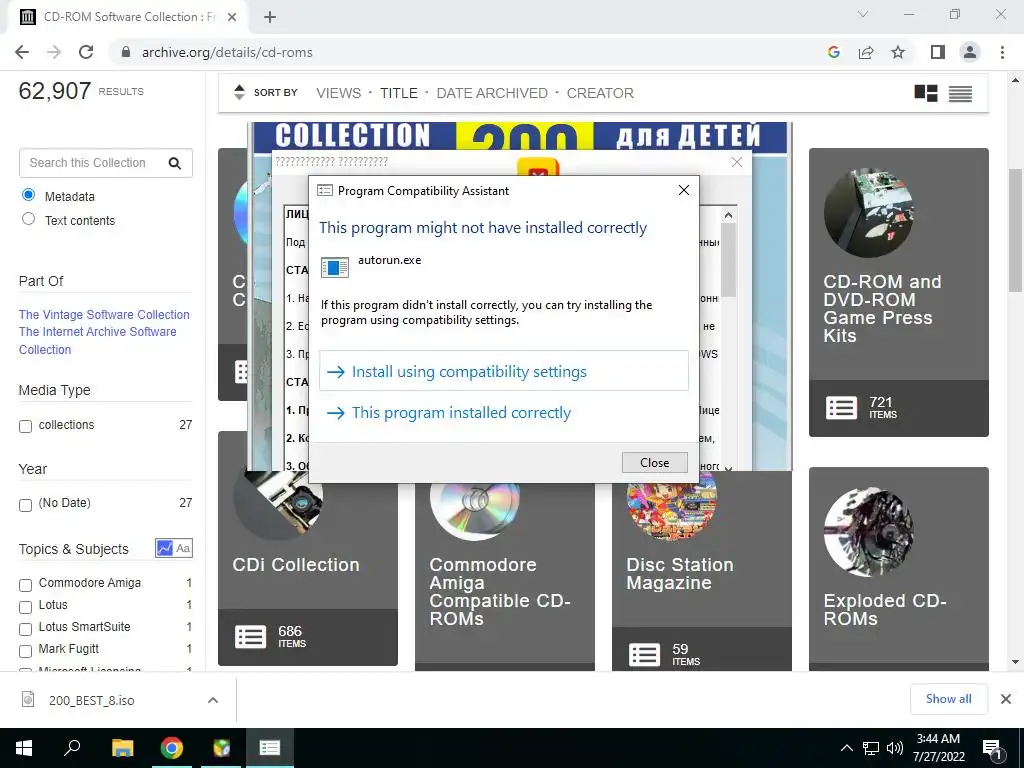Show hidden system tray icons
The height and width of the screenshot is (768, 1024).
(846, 748)
